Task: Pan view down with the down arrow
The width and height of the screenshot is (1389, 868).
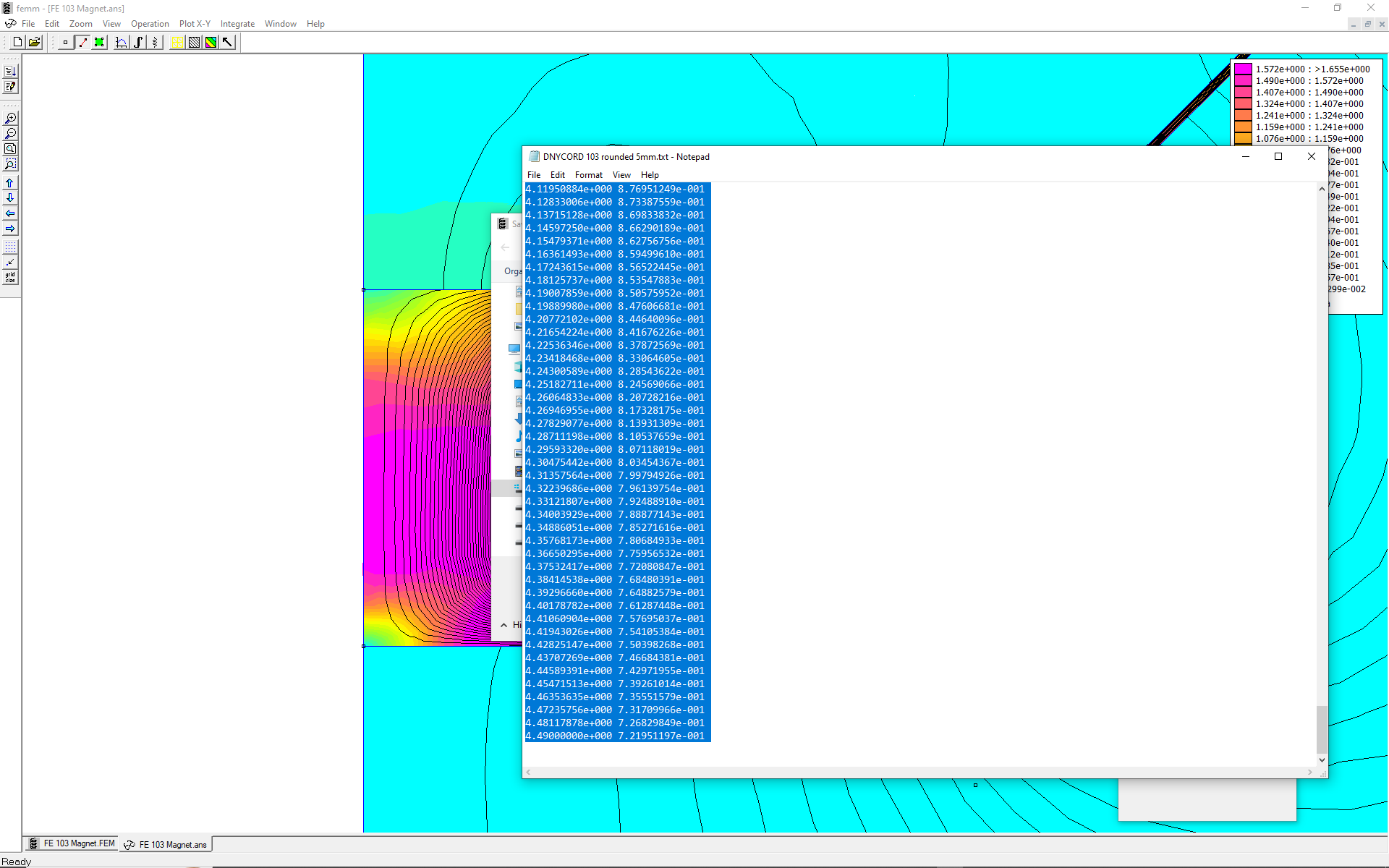Action: (10, 198)
